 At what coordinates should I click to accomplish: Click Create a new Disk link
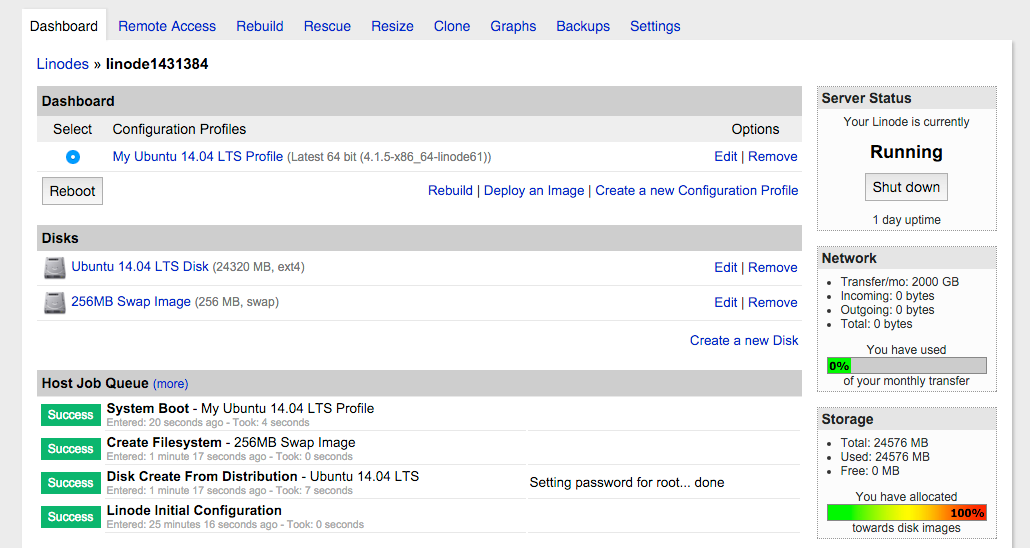coord(744,340)
